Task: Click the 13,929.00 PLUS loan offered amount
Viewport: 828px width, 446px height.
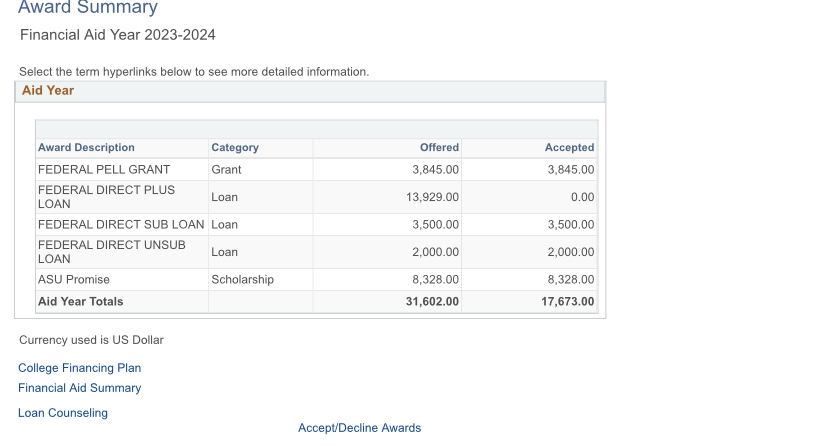Action: 432,197
